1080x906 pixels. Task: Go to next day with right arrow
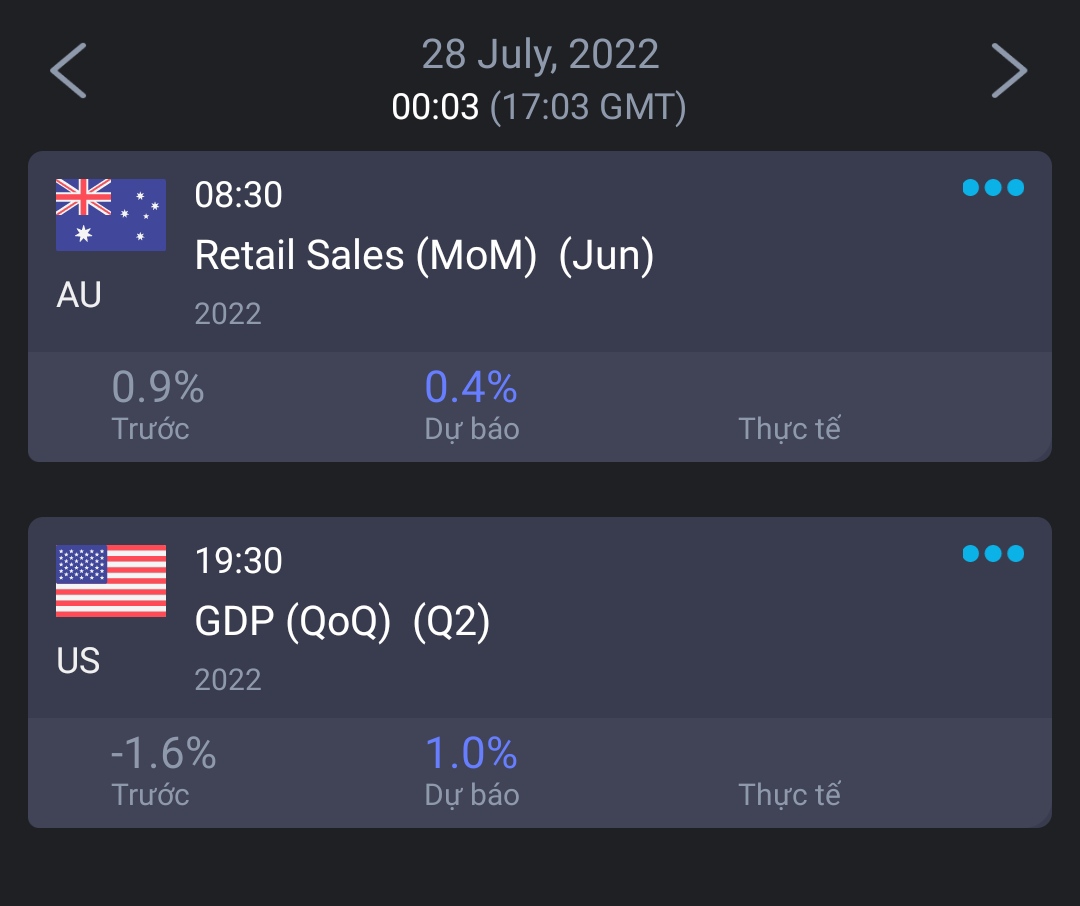tap(1009, 71)
